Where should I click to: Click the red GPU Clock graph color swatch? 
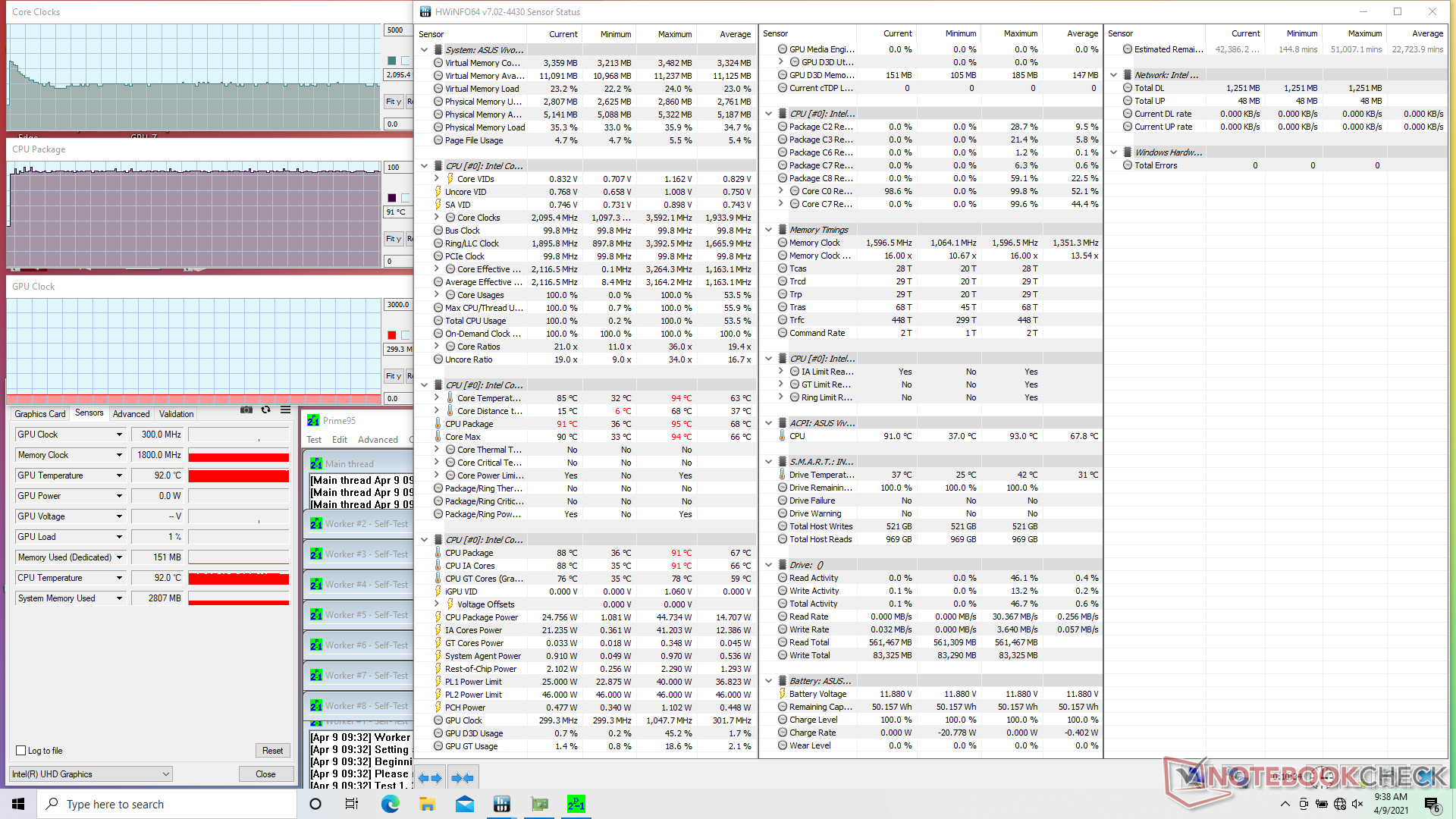pos(391,335)
